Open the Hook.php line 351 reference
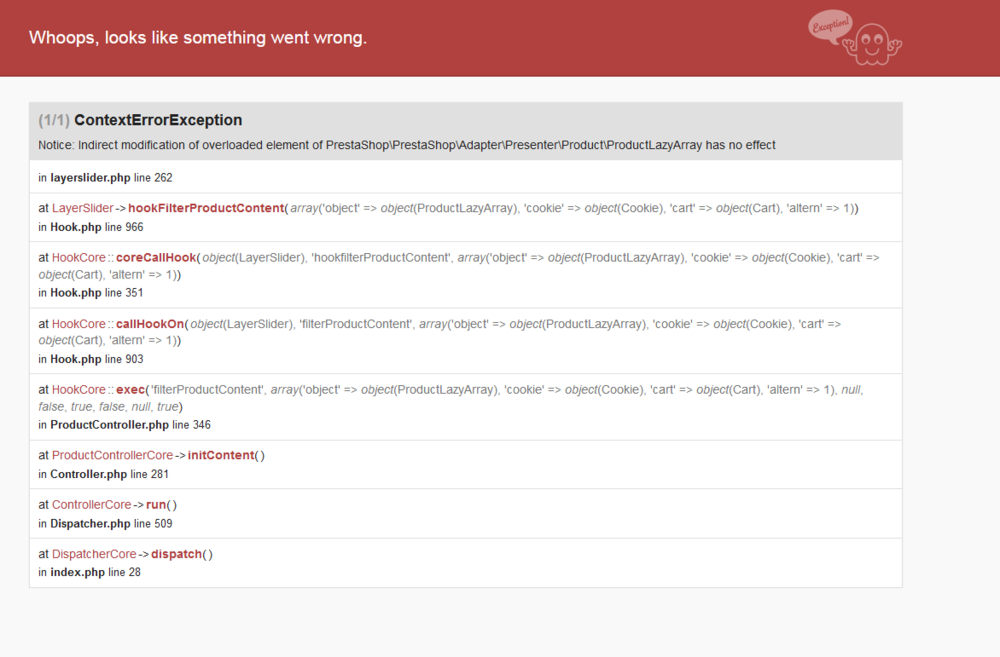 pyautogui.click(x=97, y=293)
